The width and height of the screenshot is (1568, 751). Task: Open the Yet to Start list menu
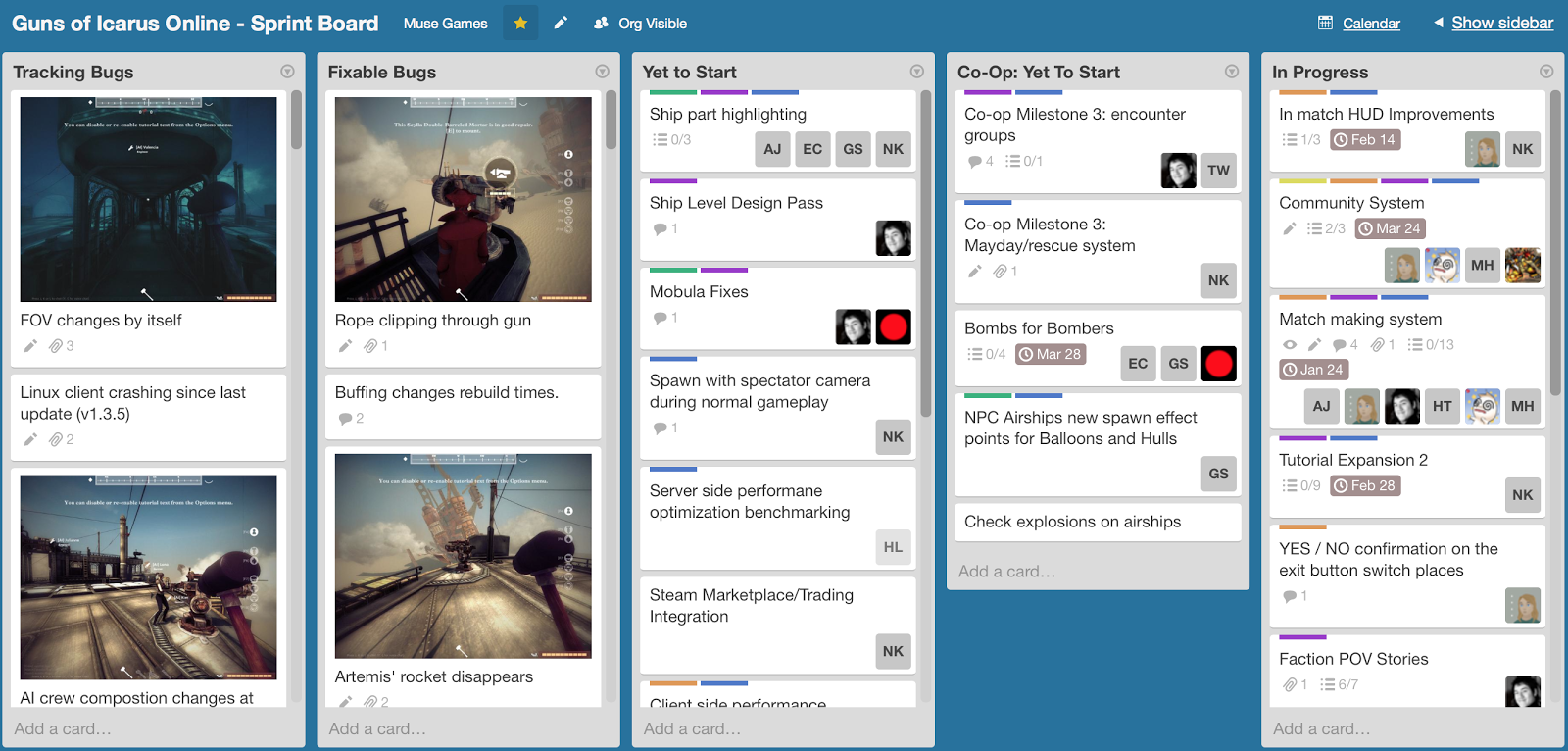916,72
